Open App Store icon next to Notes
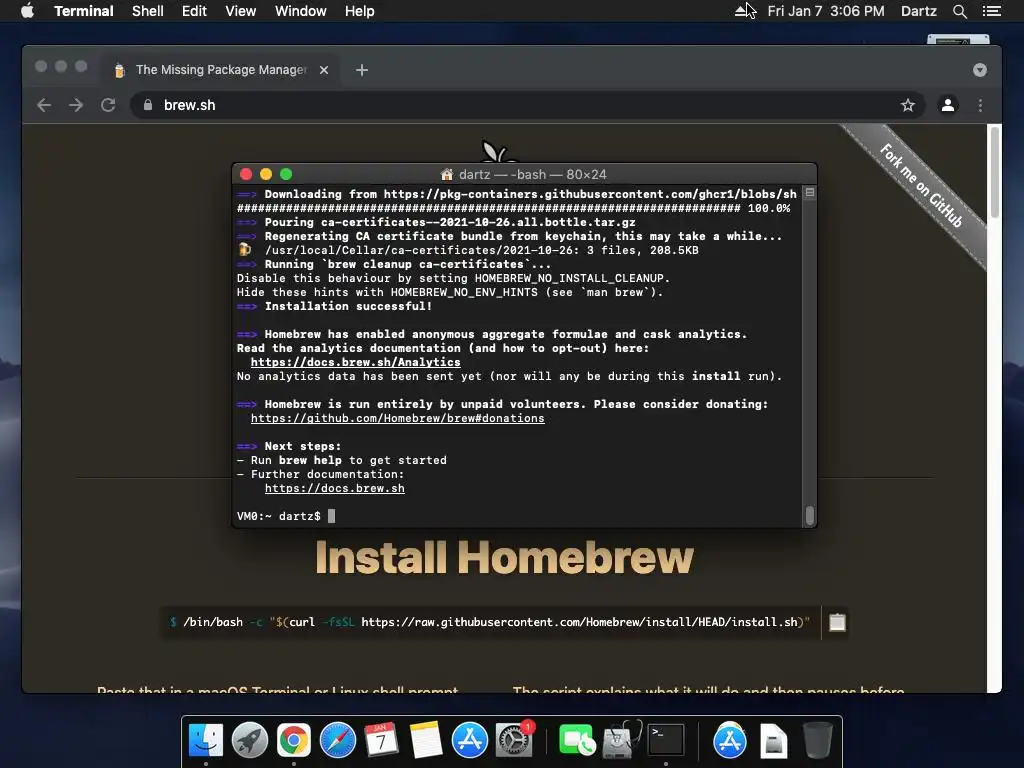The height and width of the screenshot is (768, 1024). tap(470, 741)
